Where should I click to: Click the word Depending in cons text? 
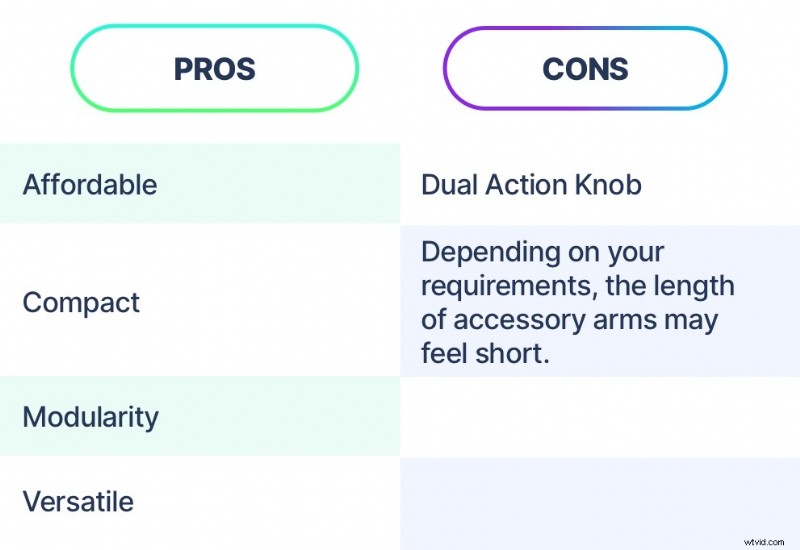click(x=487, y=252)
